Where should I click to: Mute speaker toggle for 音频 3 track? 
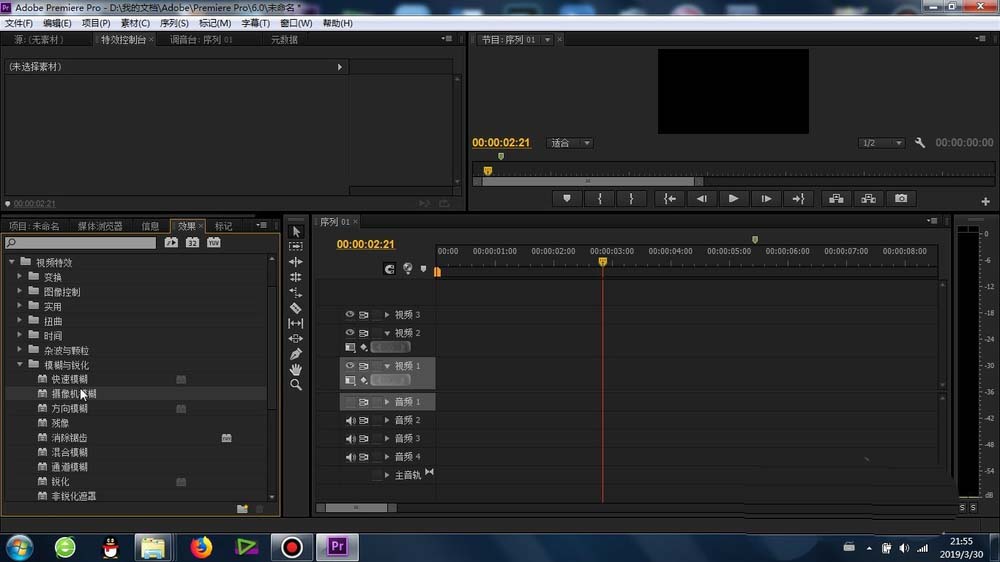tap(350, 439)
